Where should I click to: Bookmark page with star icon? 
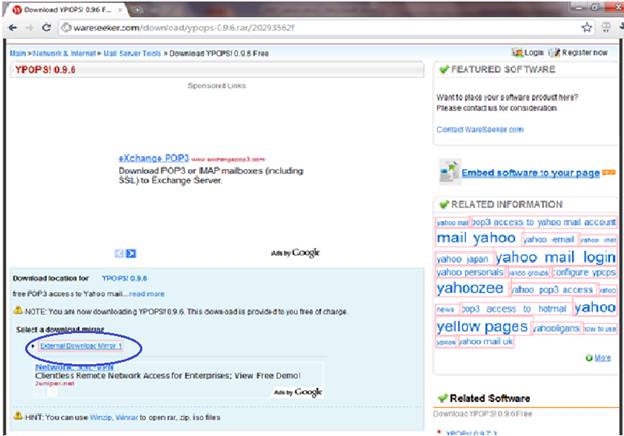(587, 27)
